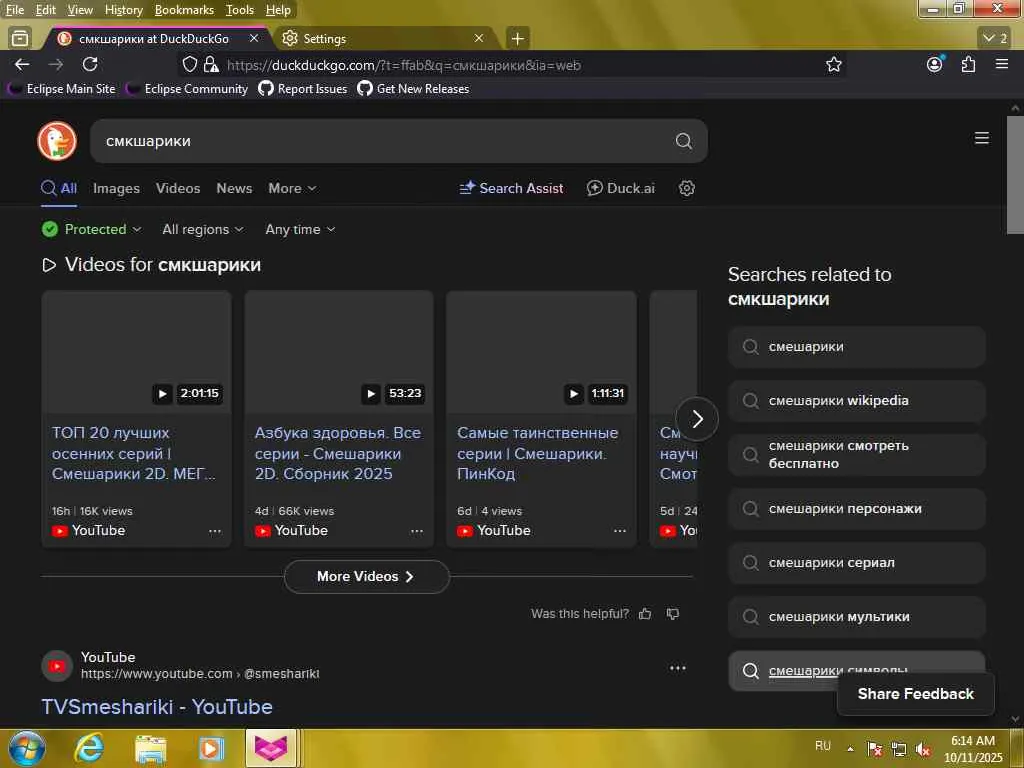Expand the More search categories dropdown

point(292,188)
